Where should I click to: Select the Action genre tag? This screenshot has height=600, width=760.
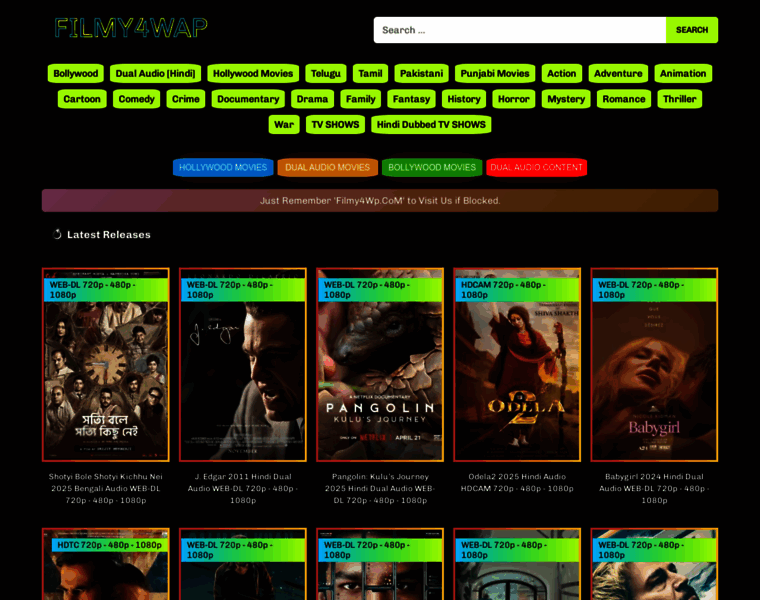(562, 74)
